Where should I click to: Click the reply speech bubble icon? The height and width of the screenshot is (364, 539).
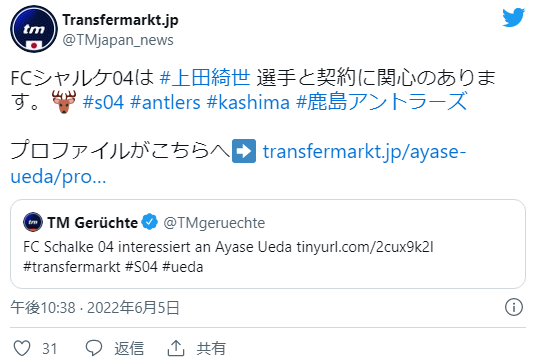pos(94,348)
